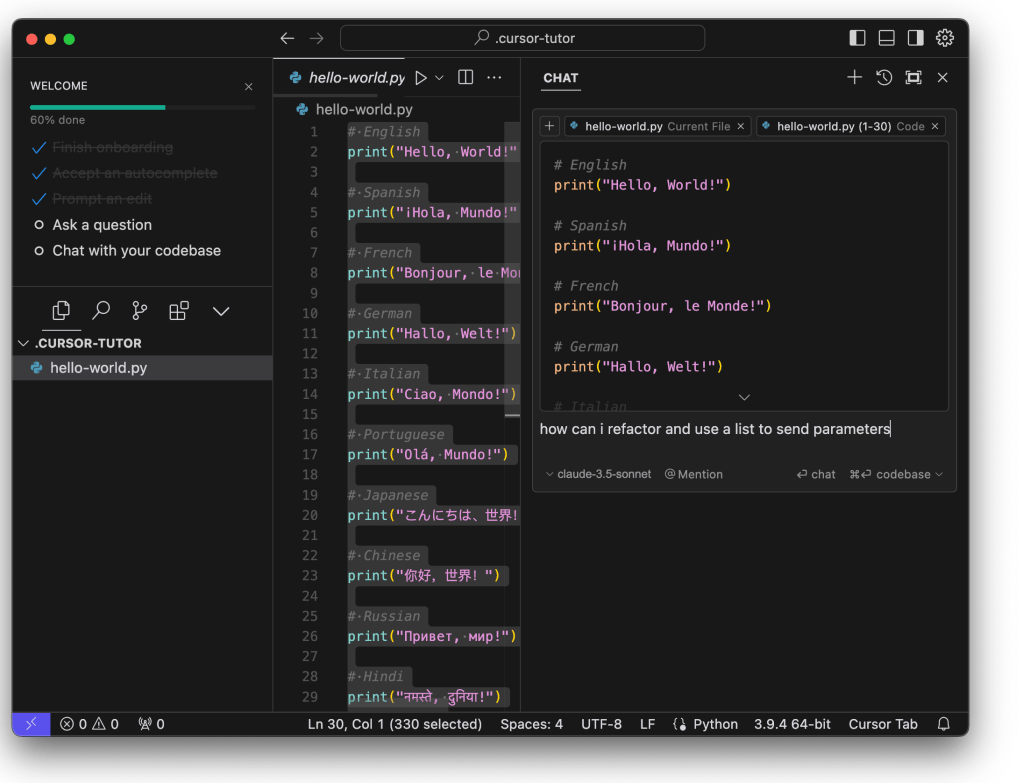Send the message with chat

816,474
